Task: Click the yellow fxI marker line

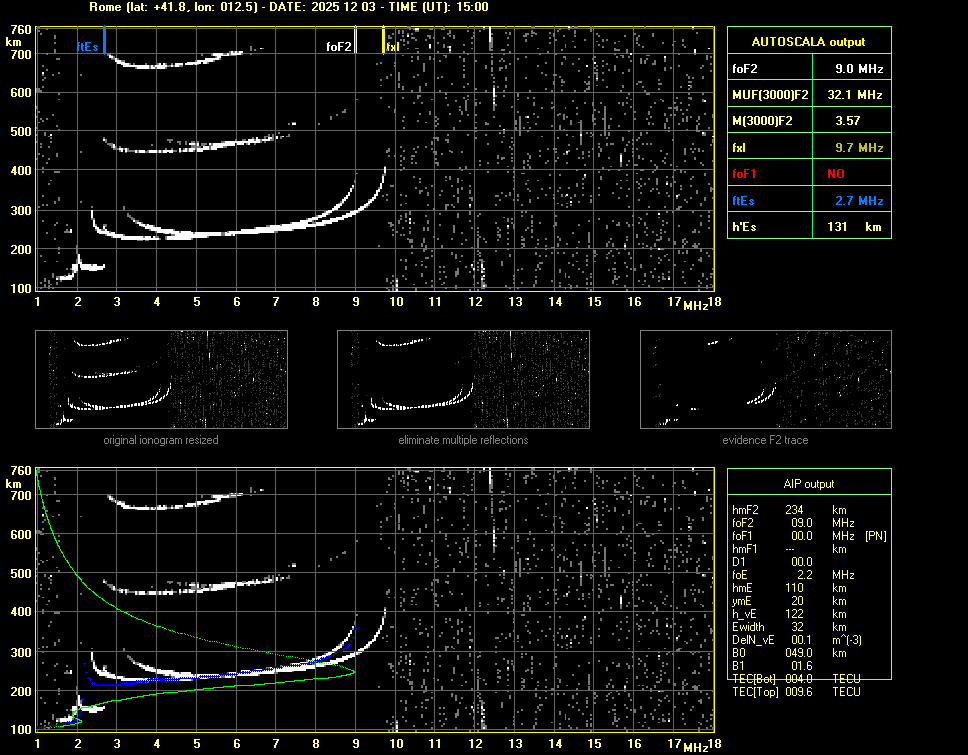Action: click(383, 42)
